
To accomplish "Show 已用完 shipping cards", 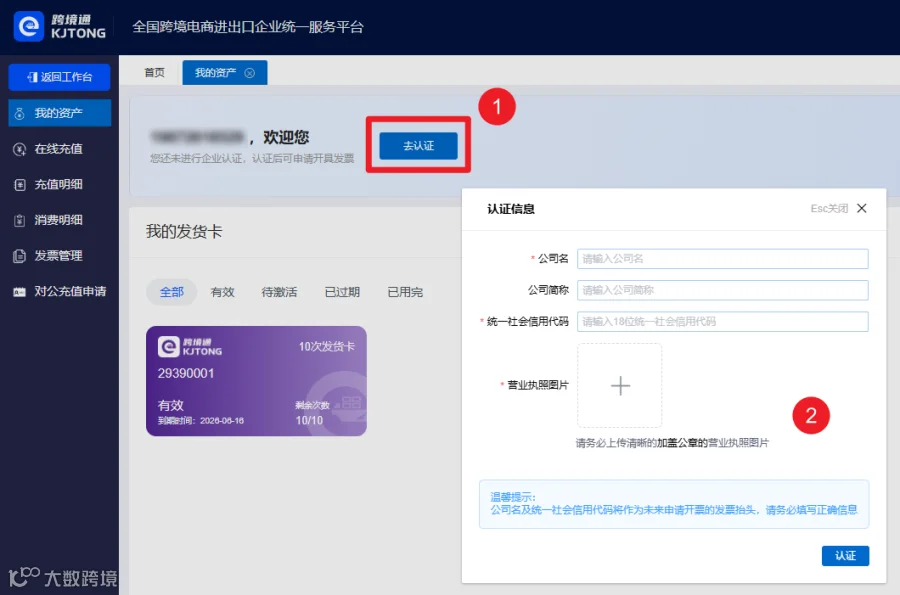I will click(x=405, y=292).
